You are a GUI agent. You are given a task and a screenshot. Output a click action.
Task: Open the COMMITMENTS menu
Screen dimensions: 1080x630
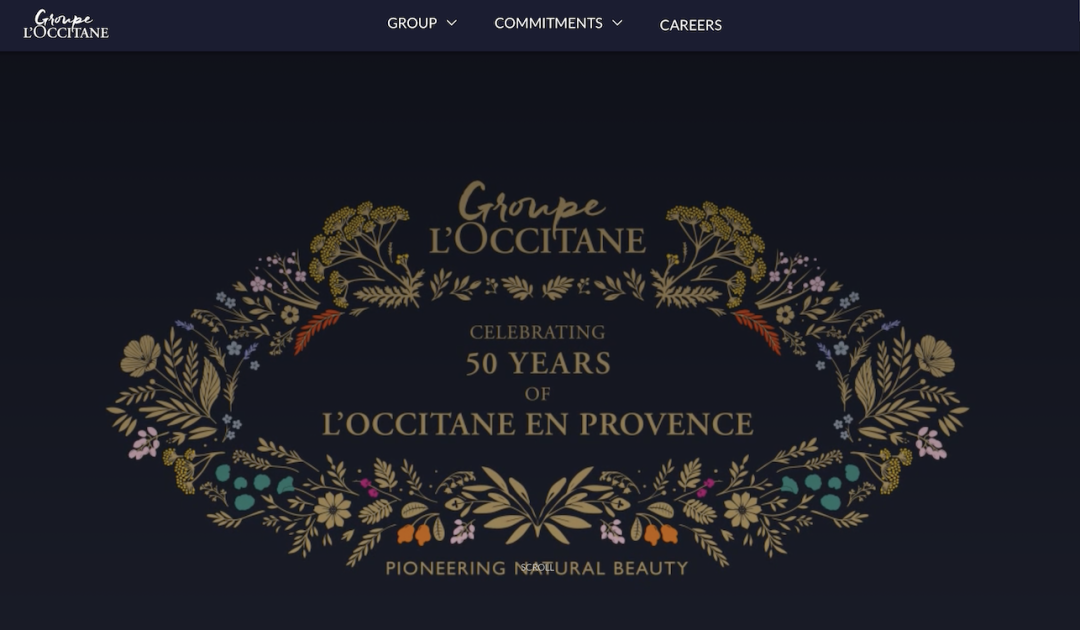(548, 23)
